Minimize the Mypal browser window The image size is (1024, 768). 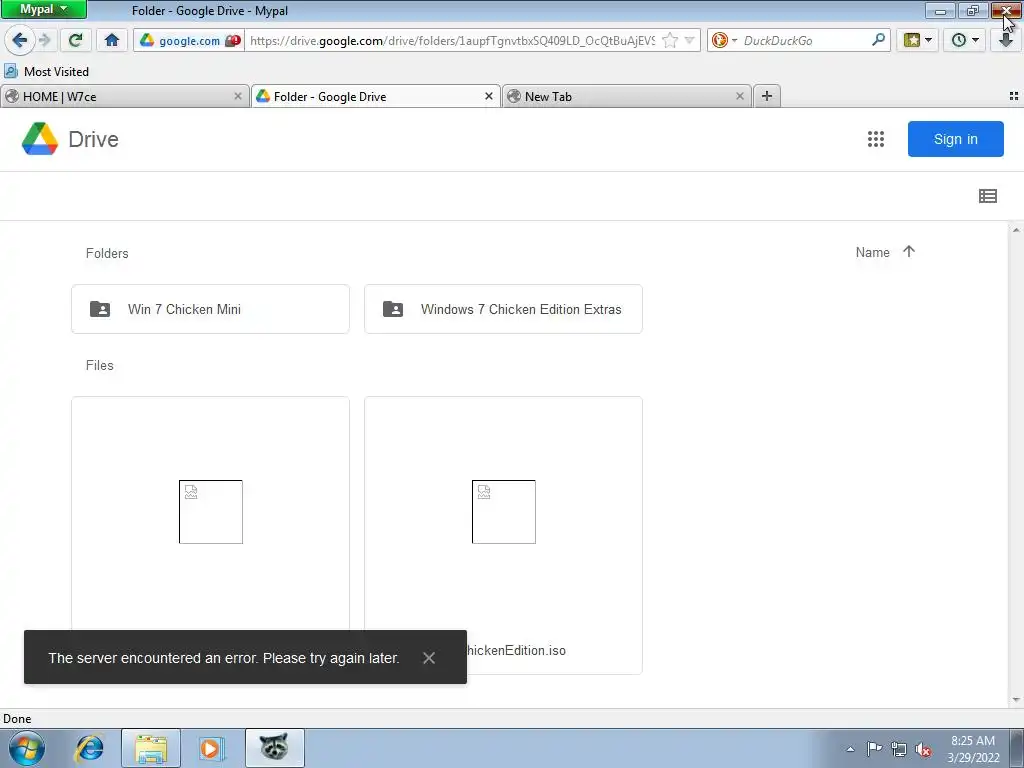click(940, 10)
